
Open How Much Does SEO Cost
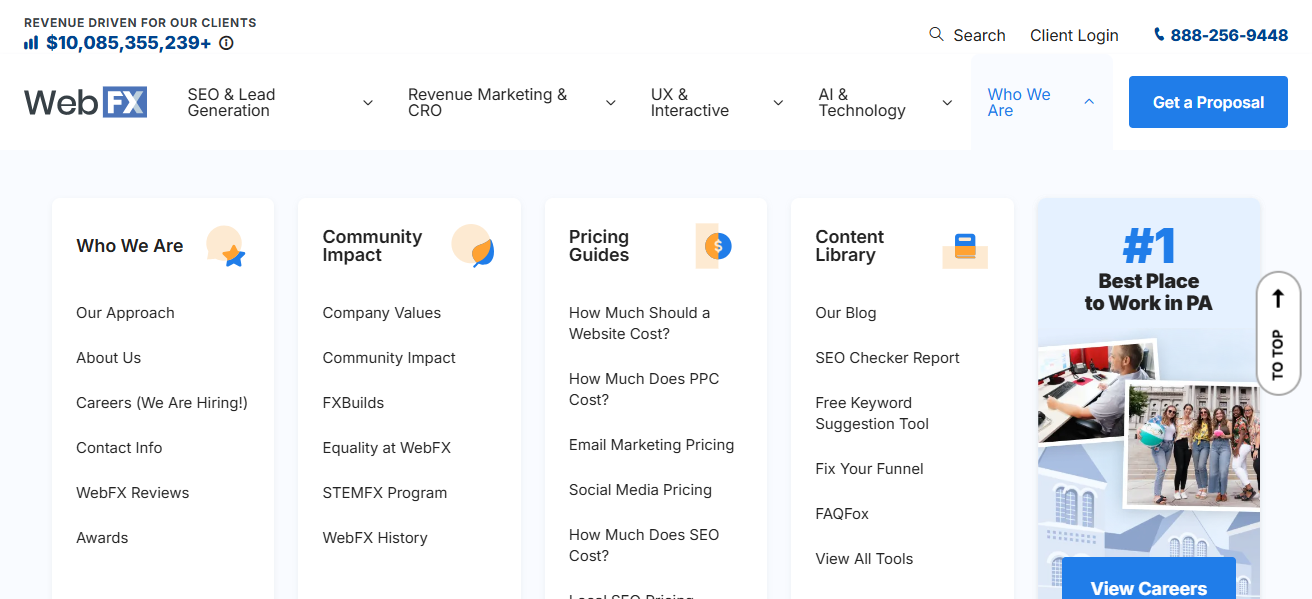click(644, 545)
